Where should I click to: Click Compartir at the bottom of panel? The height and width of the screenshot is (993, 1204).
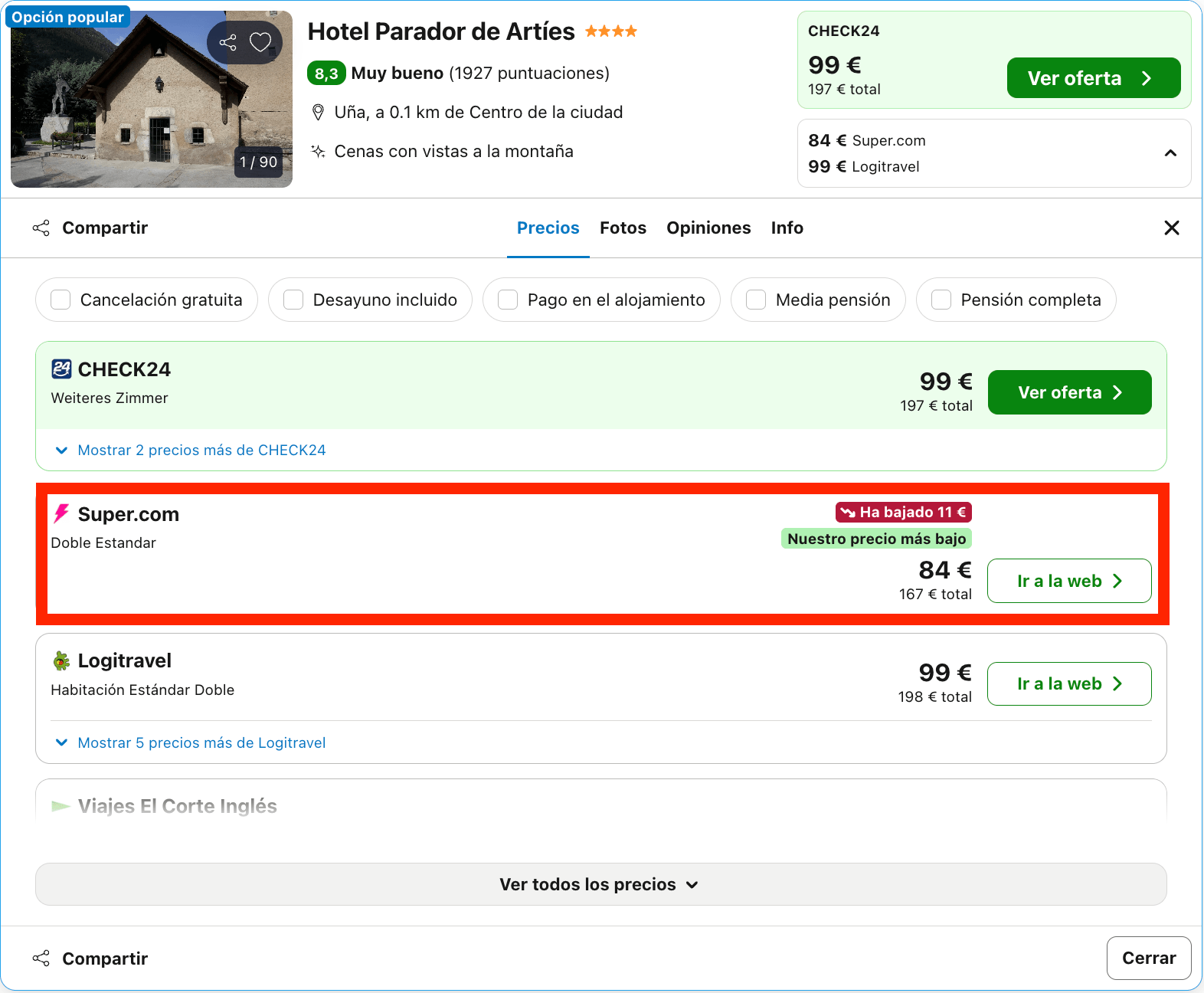[90, 959]
